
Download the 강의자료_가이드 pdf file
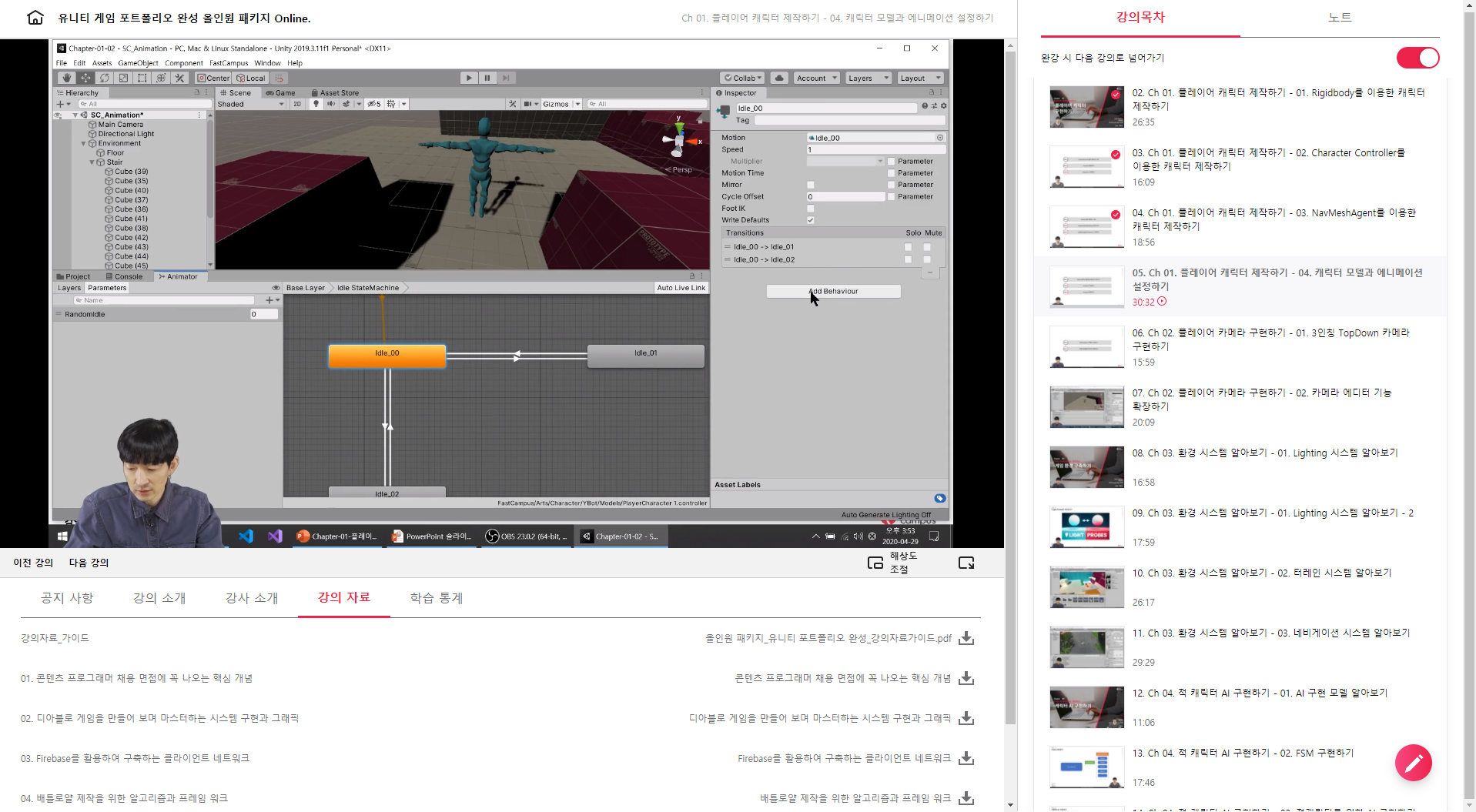coord(966,638)
